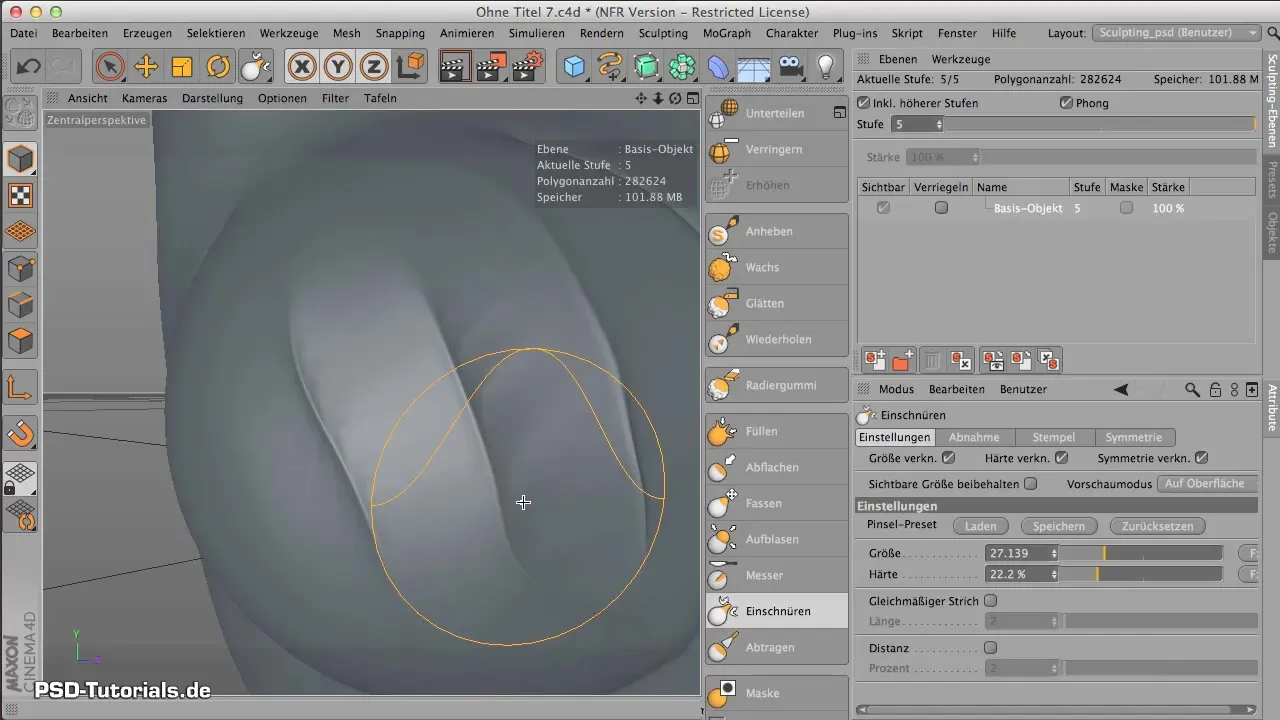This screenshot has height=720, width=1280.
Task: Select the live selection tool
Action: click(110, 67)
